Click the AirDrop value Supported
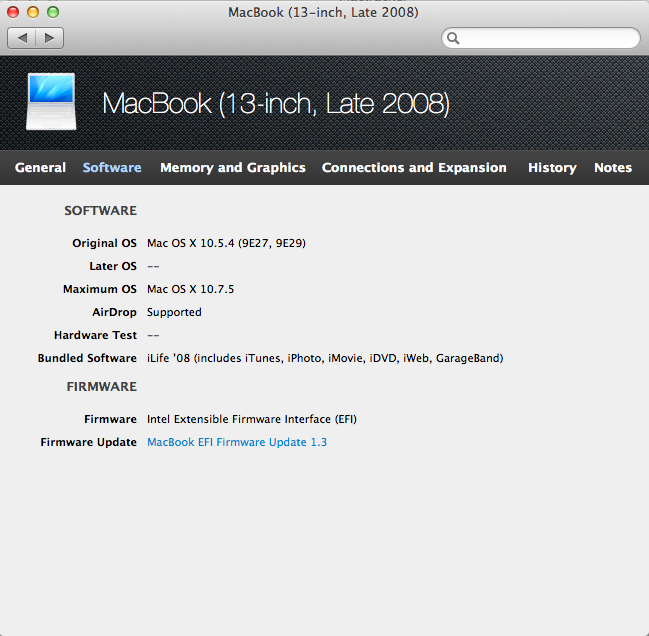Screen dimensions: 649x636 click(x=174, y=312)
